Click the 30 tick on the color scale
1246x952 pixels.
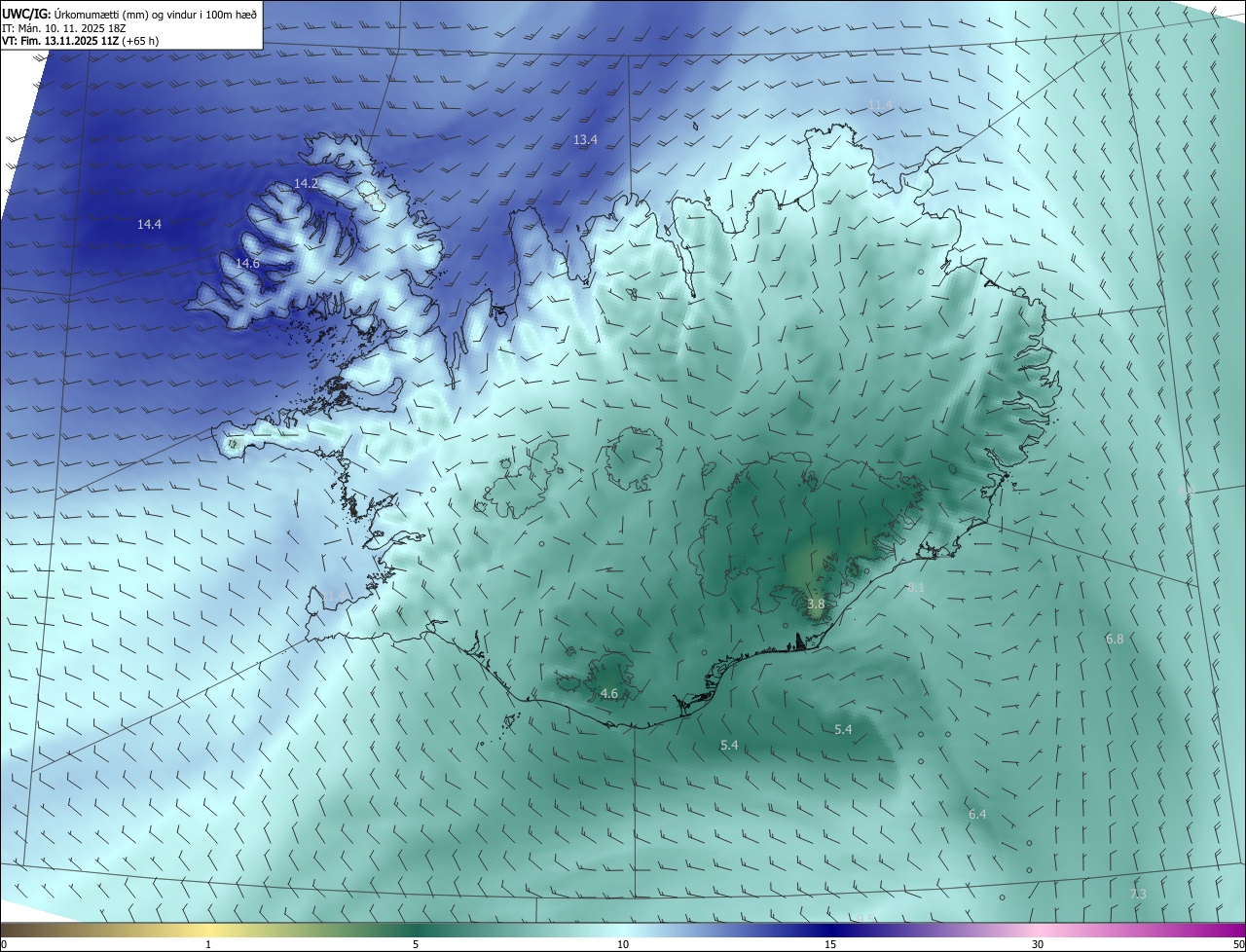pyautogui.click(x=1038, y=944)
